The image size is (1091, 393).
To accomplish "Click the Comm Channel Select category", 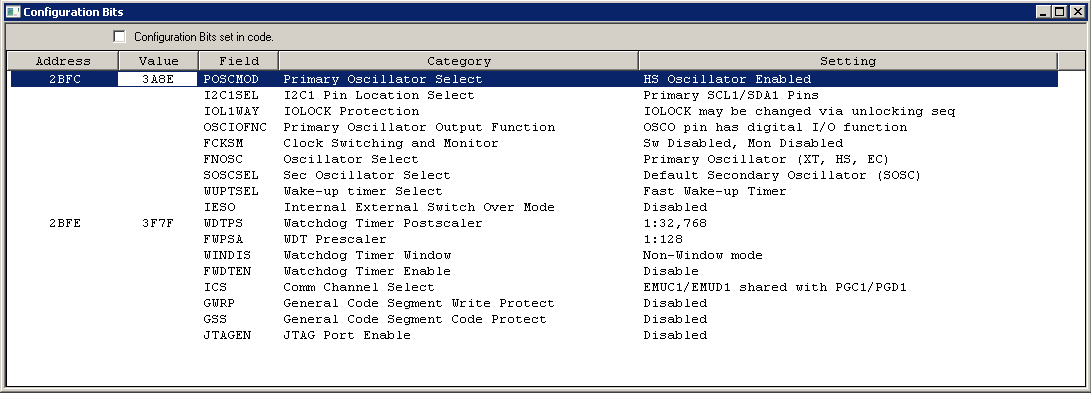I will [x=358, y=287].
